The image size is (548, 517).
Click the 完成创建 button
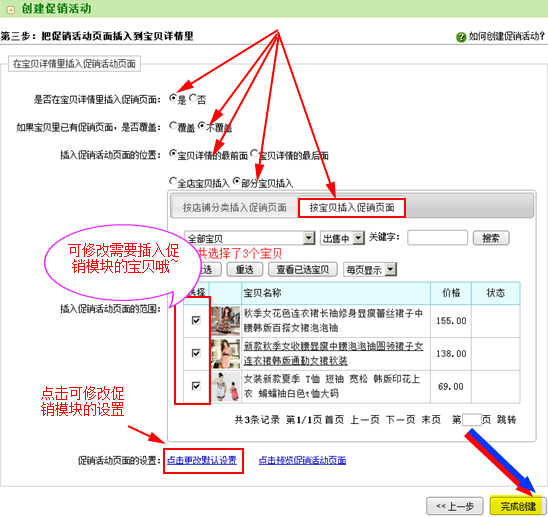pyautogui.click(x=518, y=506)
